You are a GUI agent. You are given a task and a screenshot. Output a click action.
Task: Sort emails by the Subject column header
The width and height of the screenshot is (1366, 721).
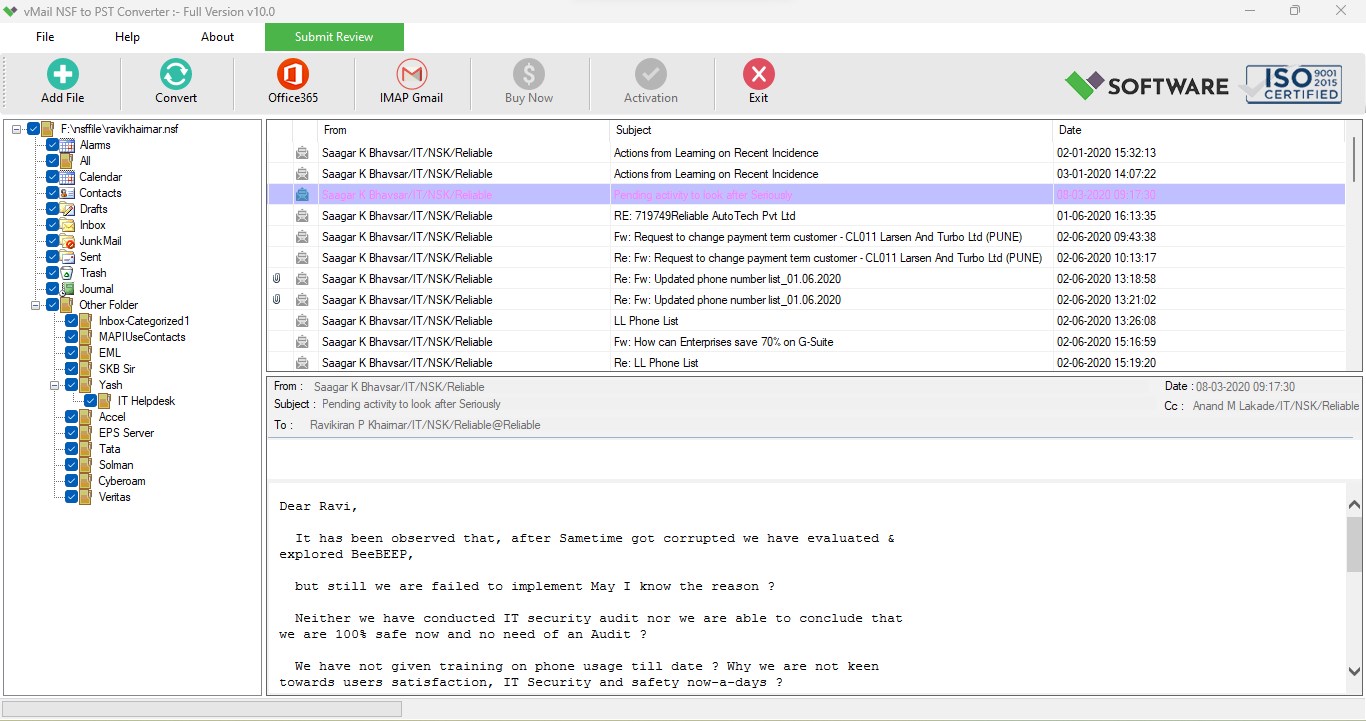[x=831, y=130]
